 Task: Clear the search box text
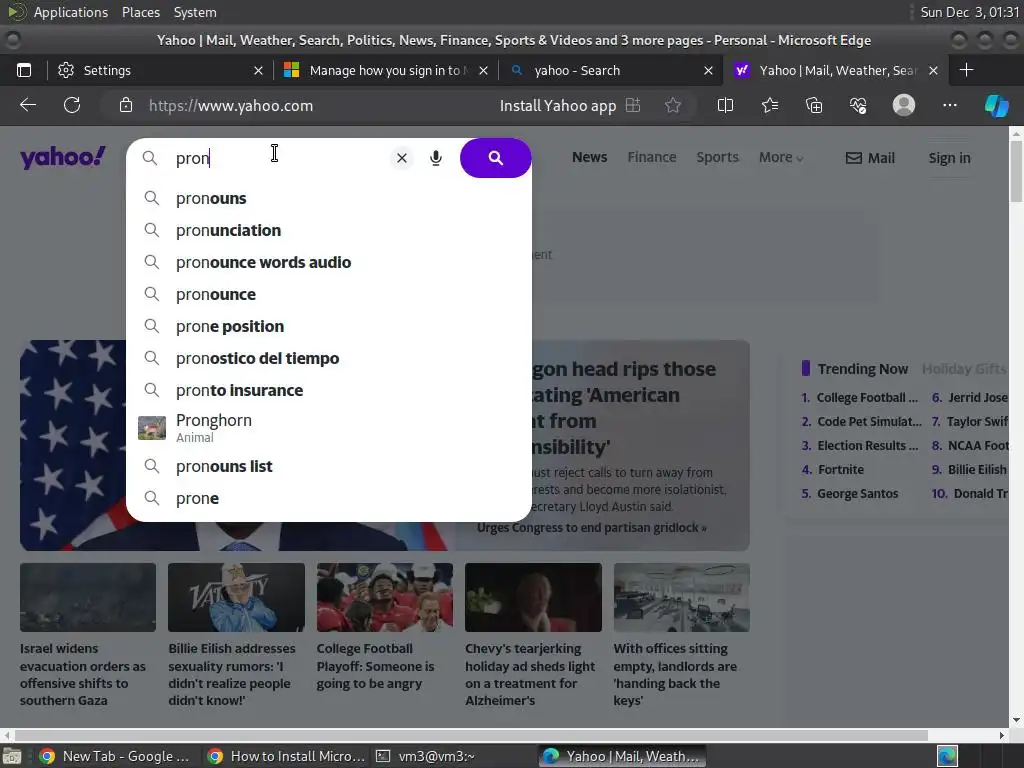(402, 158)
